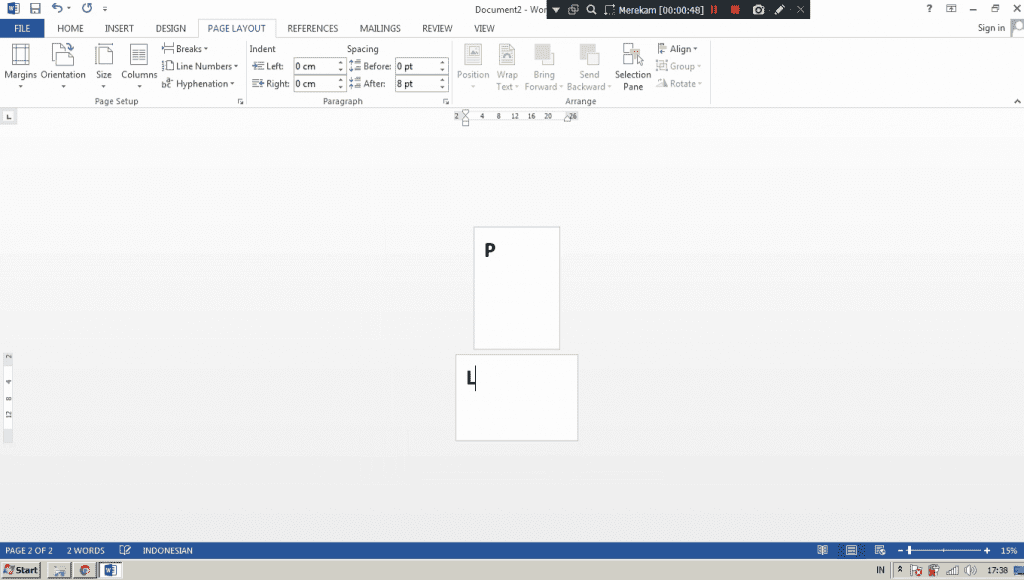Screen dimensions: 1024x580
Task: Click the Windows Start button
Action: [x=20, y=570]
